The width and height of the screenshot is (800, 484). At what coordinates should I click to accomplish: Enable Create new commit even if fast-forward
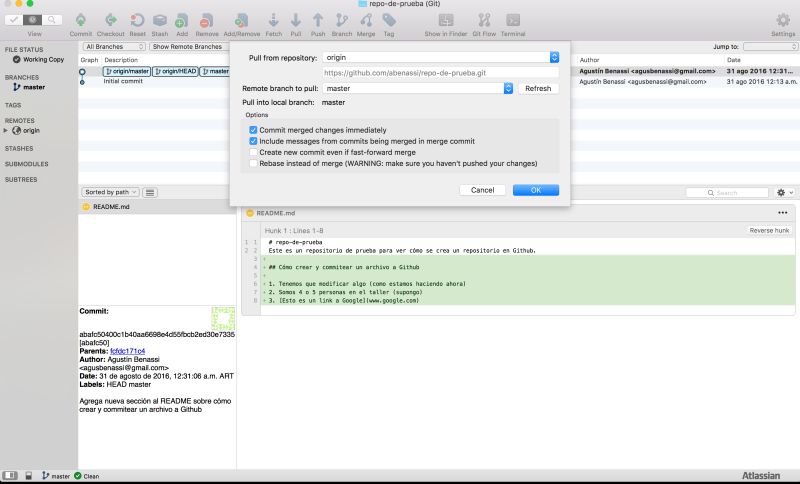point(253,152)
